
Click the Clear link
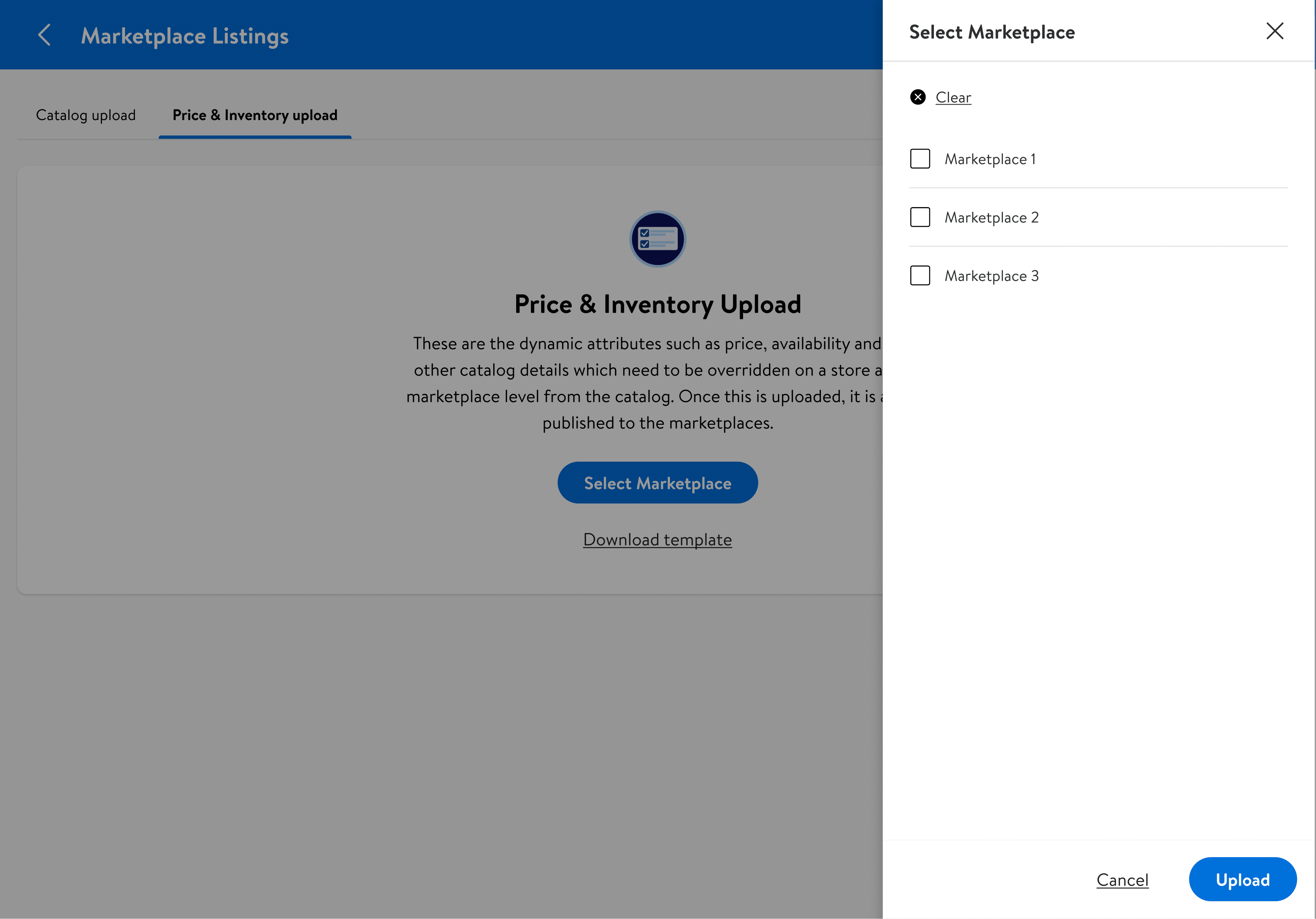click(953, 98)
